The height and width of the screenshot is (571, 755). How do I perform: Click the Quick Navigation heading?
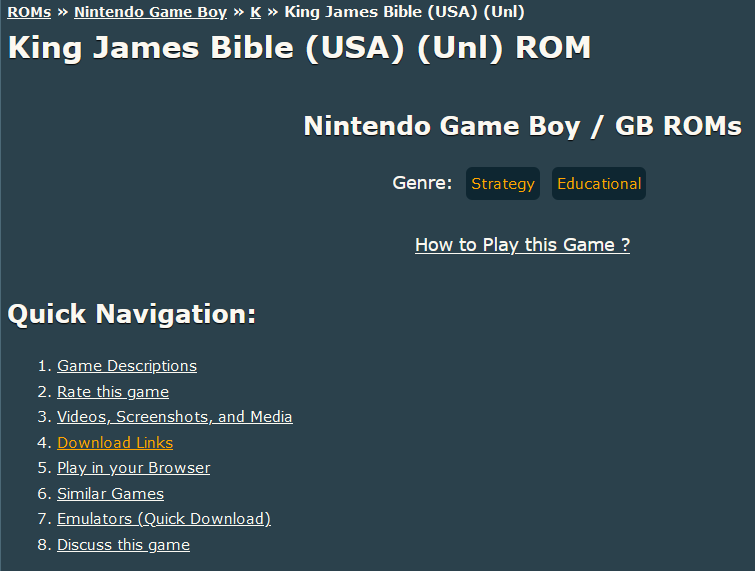click(x=132, y=314)
